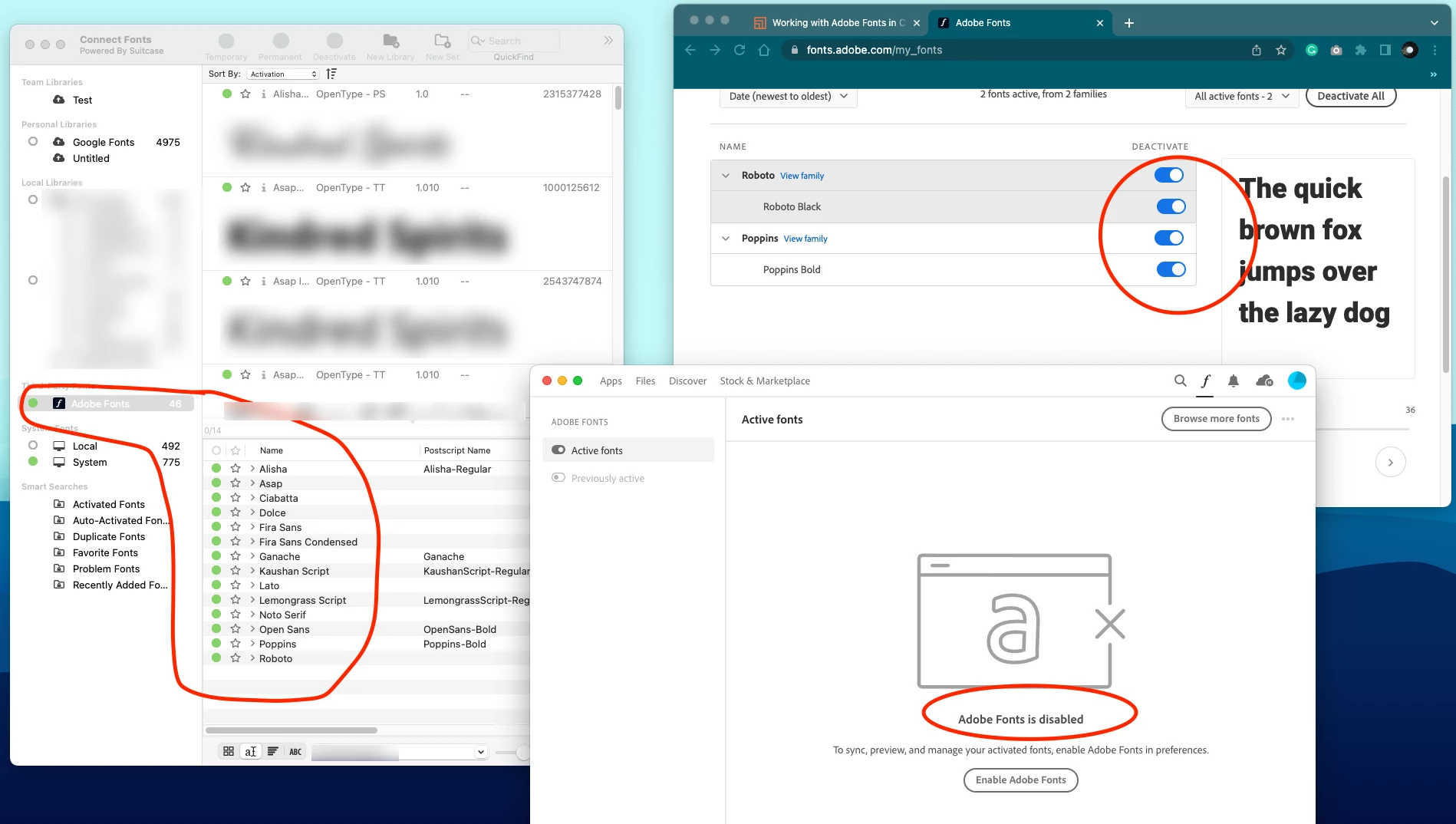Screen dimensions: 1456x824
Task: Click Browse more fonts button
Action: 1216,419
